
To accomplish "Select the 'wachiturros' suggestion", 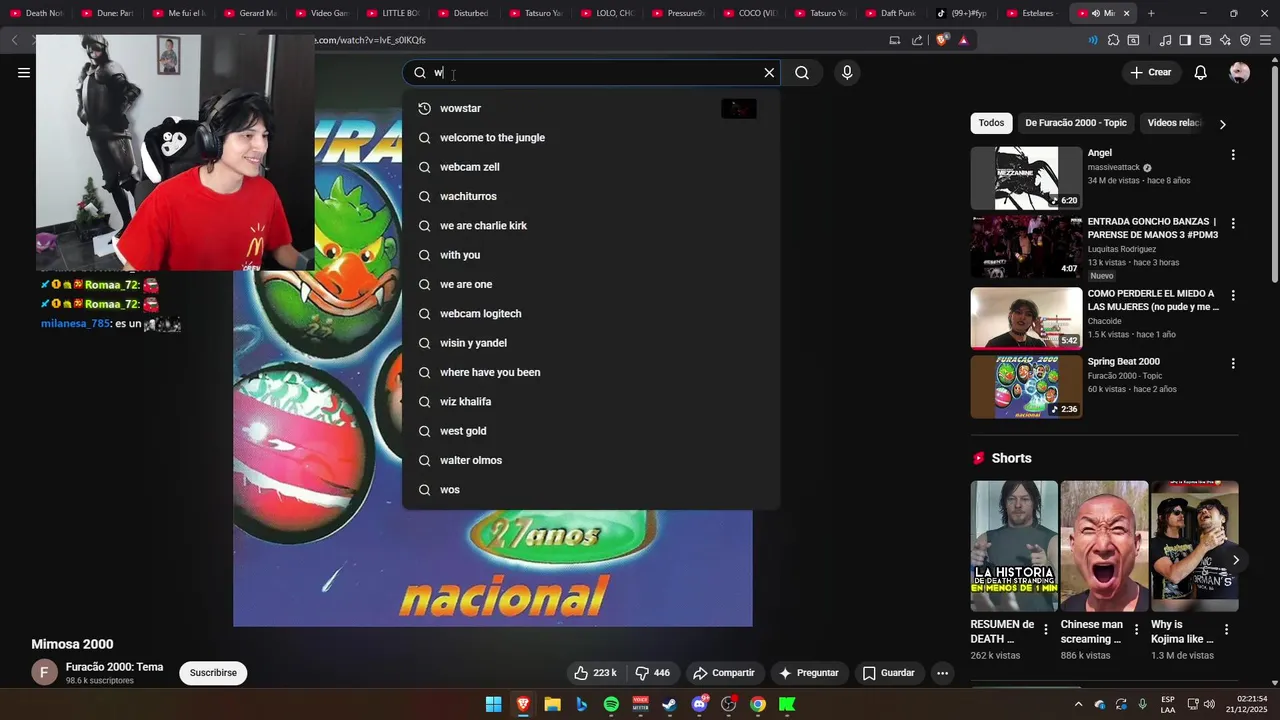I will tap(590, 196).
